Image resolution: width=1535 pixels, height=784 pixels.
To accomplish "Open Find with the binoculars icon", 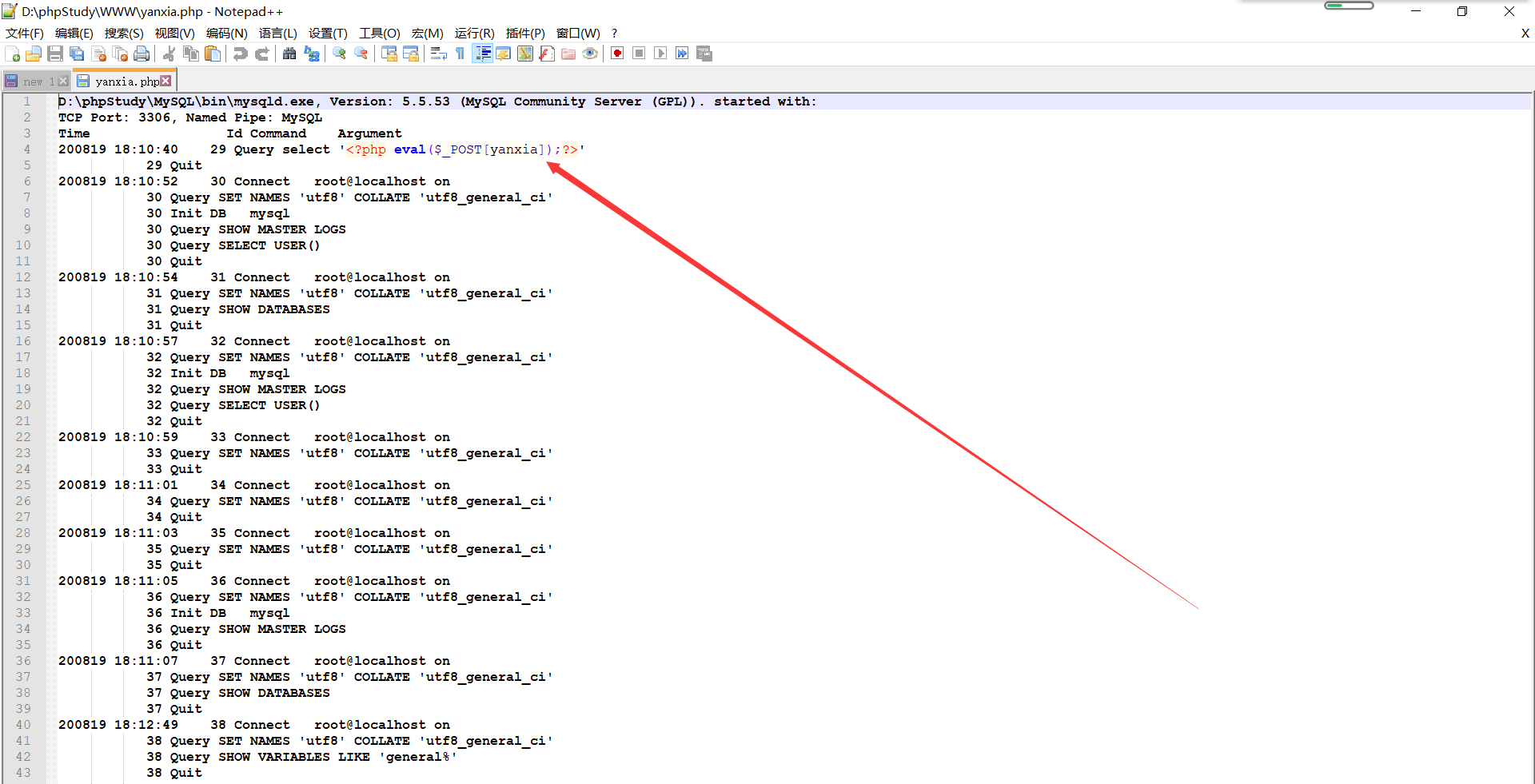I will pyautogui.click(x=289, y=54).
